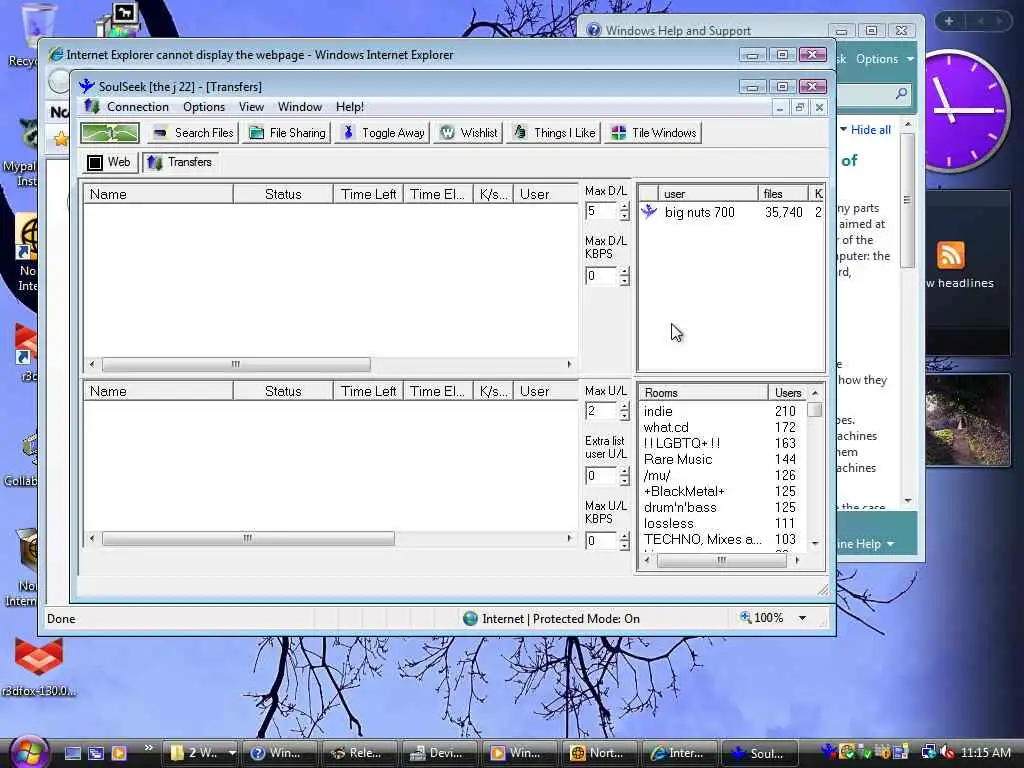Click Tile Windows button
This screenshot has height=768, width=1024.
(654, 133)
